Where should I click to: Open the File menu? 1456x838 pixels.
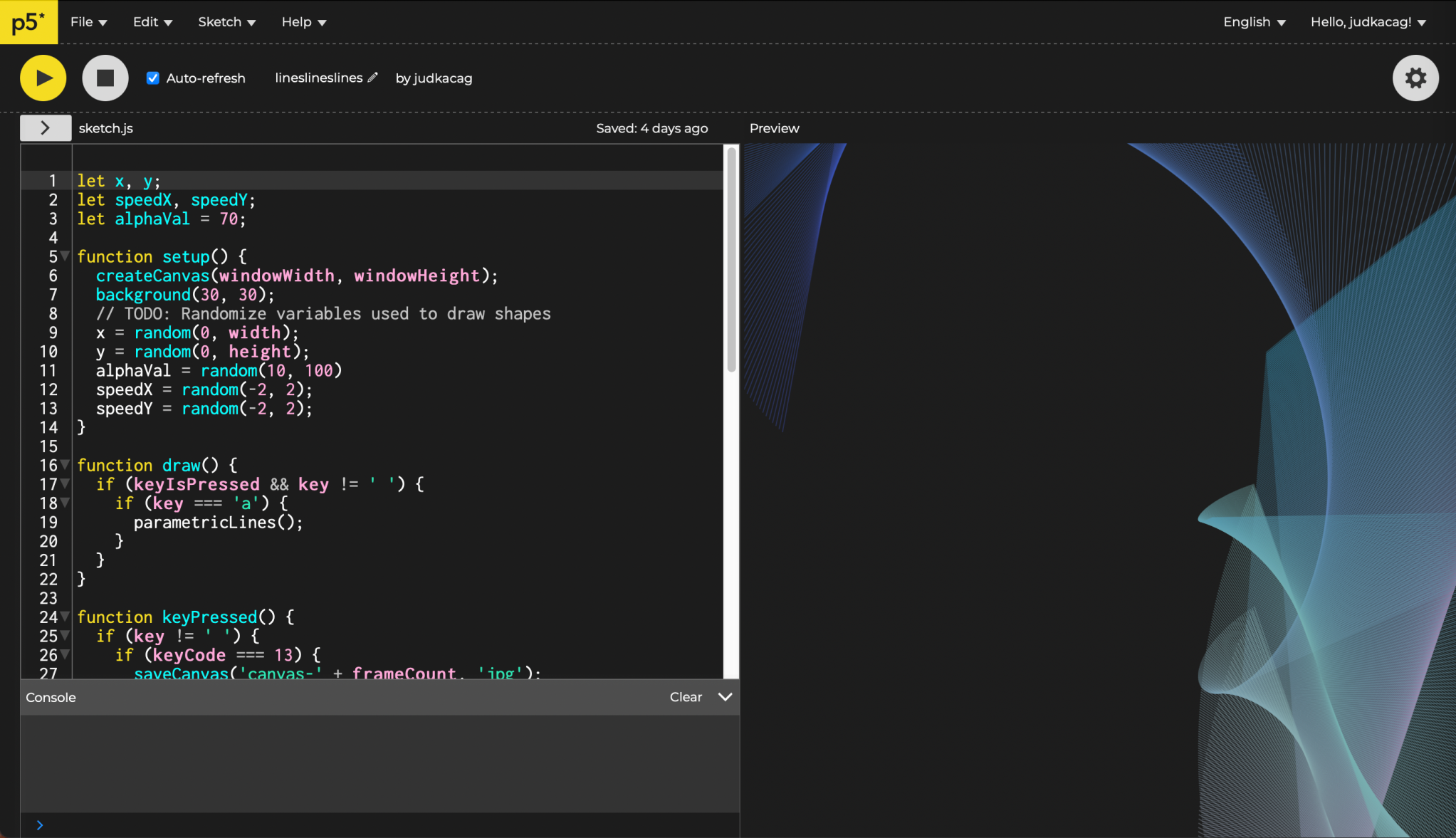click(x=89, y=22)
